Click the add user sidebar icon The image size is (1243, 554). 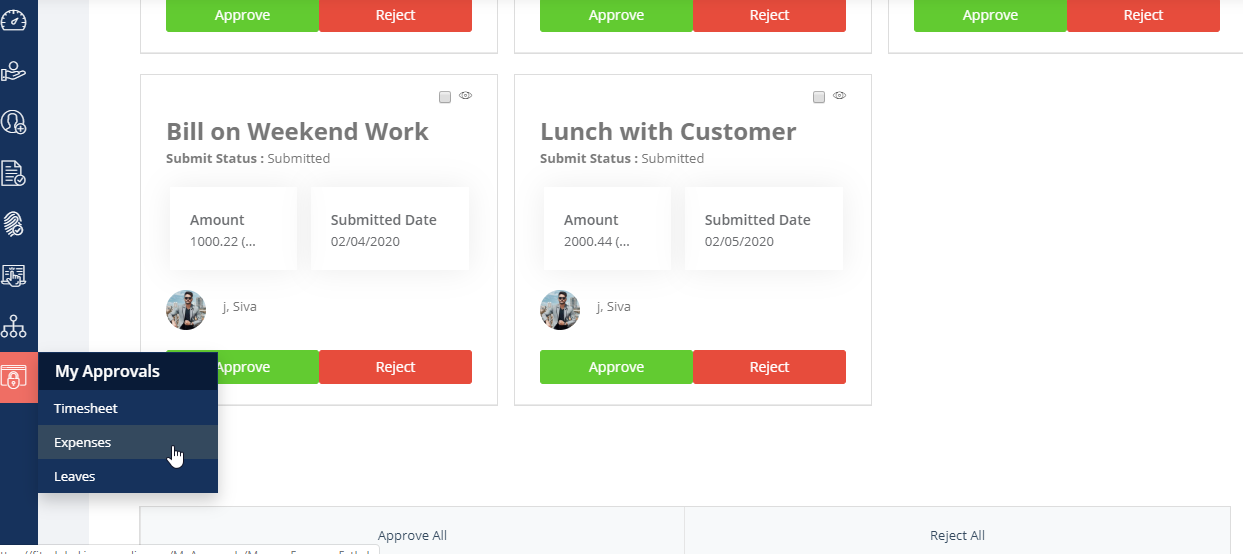pyautogui.click(x=13, y=122)
